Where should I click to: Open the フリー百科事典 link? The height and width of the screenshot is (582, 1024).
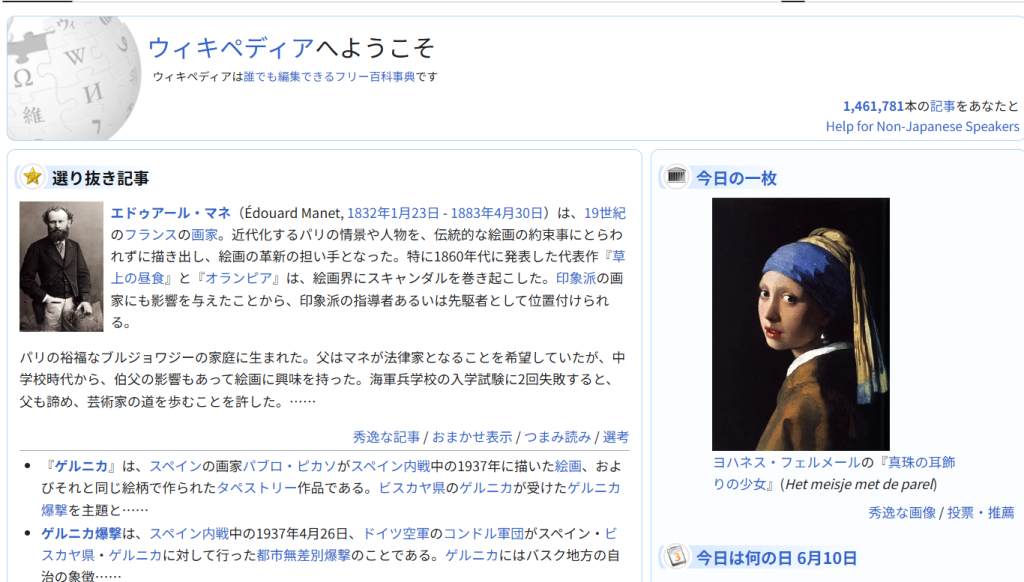[x=375, y=76]
